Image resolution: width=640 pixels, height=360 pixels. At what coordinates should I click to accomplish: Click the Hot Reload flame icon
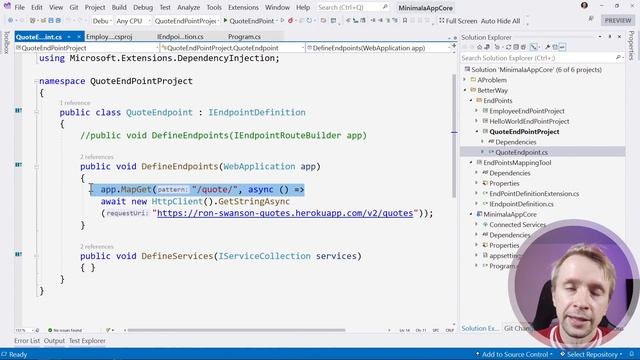(290, 20)
